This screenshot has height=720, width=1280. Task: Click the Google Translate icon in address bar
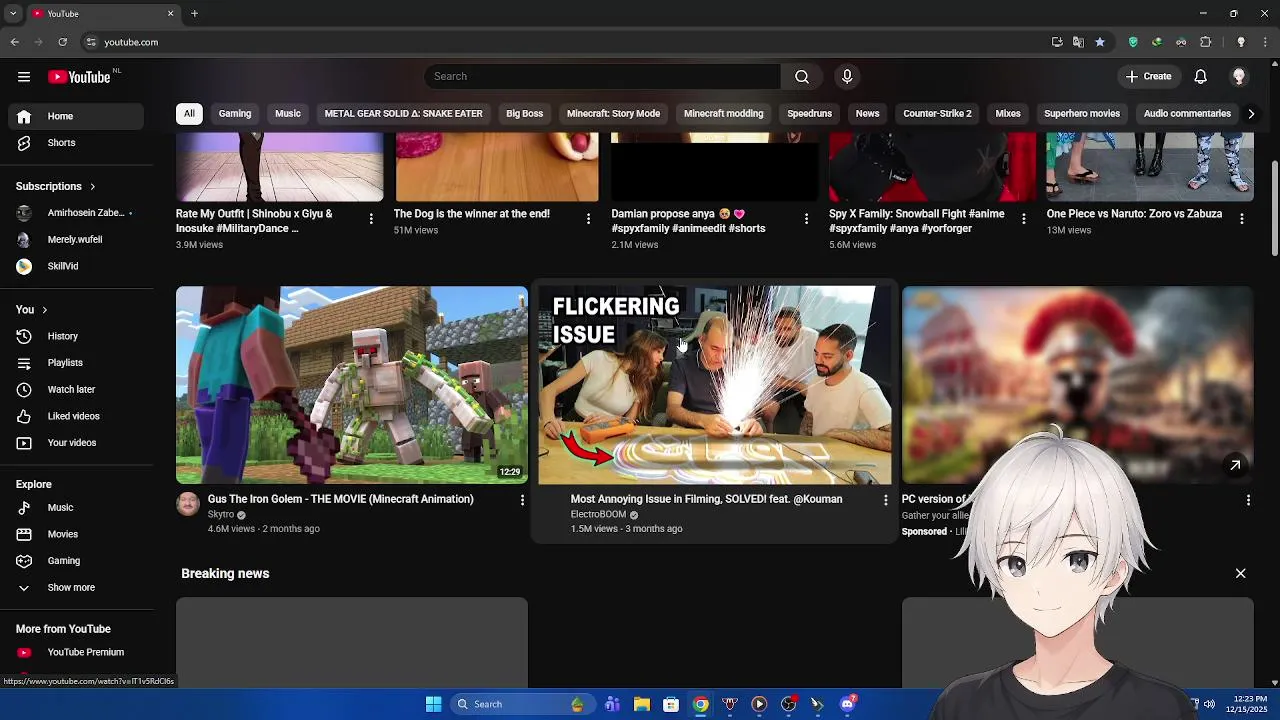coord(1078,42)
